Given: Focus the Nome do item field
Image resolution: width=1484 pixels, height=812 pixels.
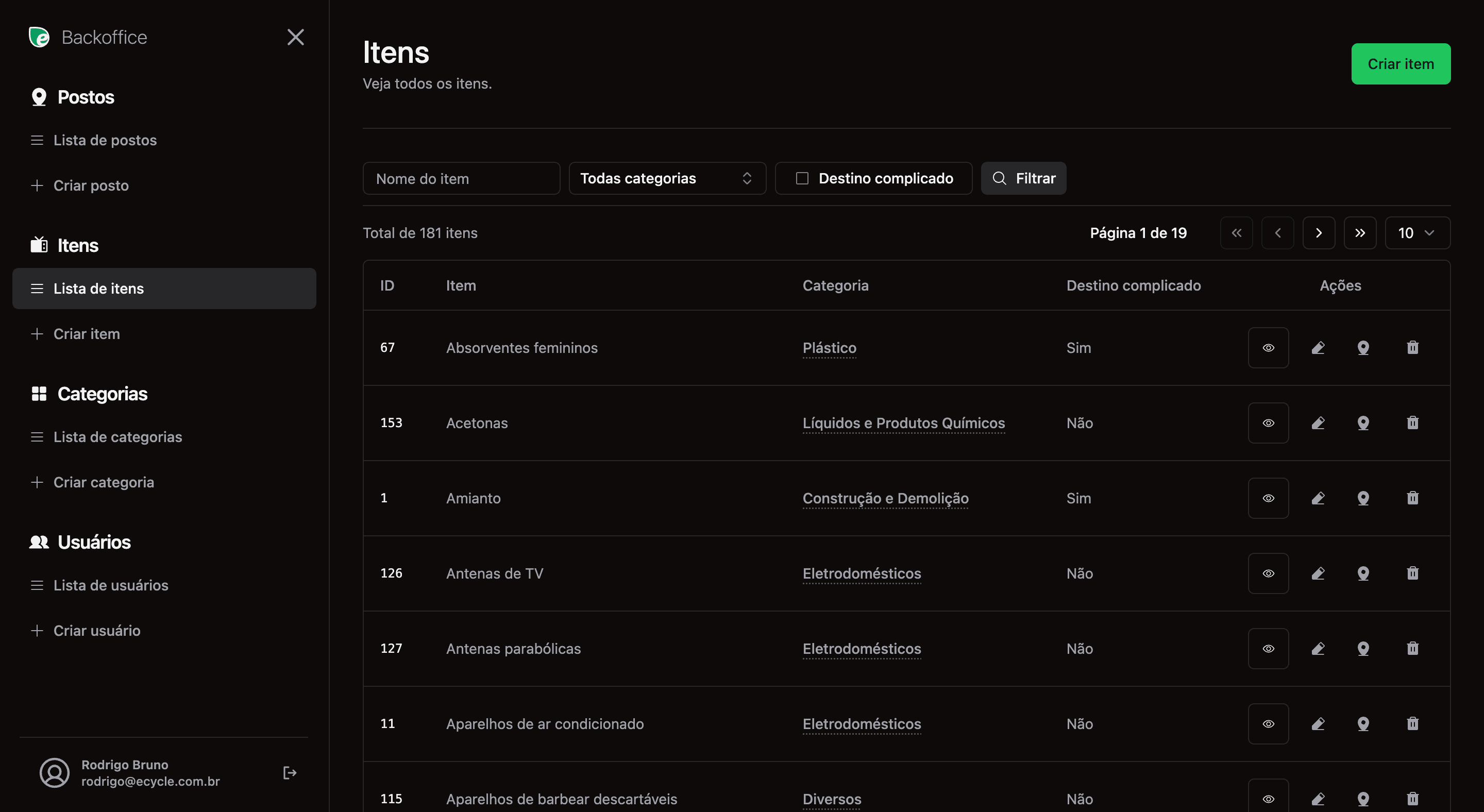Looking at the screenshot, I should click(x=461, y=178).
